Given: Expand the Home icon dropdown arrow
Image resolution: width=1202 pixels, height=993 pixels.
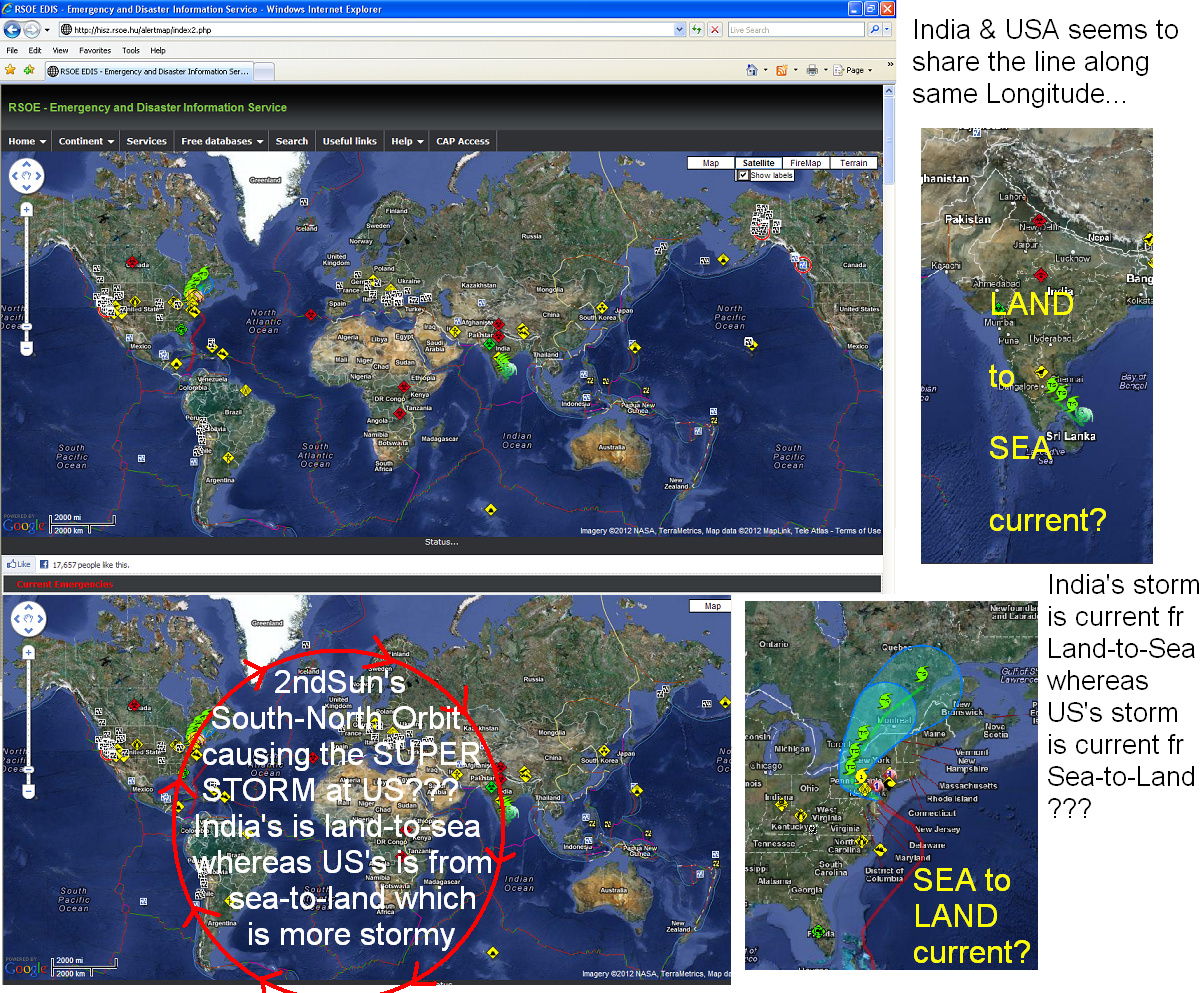Looking at the screenshot, I should 765,70.
